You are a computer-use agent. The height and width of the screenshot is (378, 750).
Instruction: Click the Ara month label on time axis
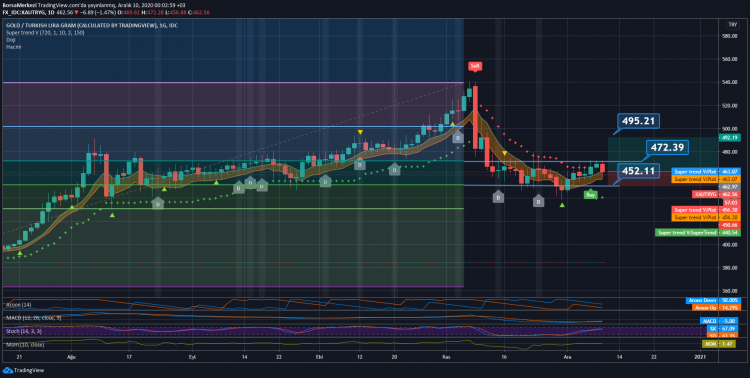coord(567,357)
